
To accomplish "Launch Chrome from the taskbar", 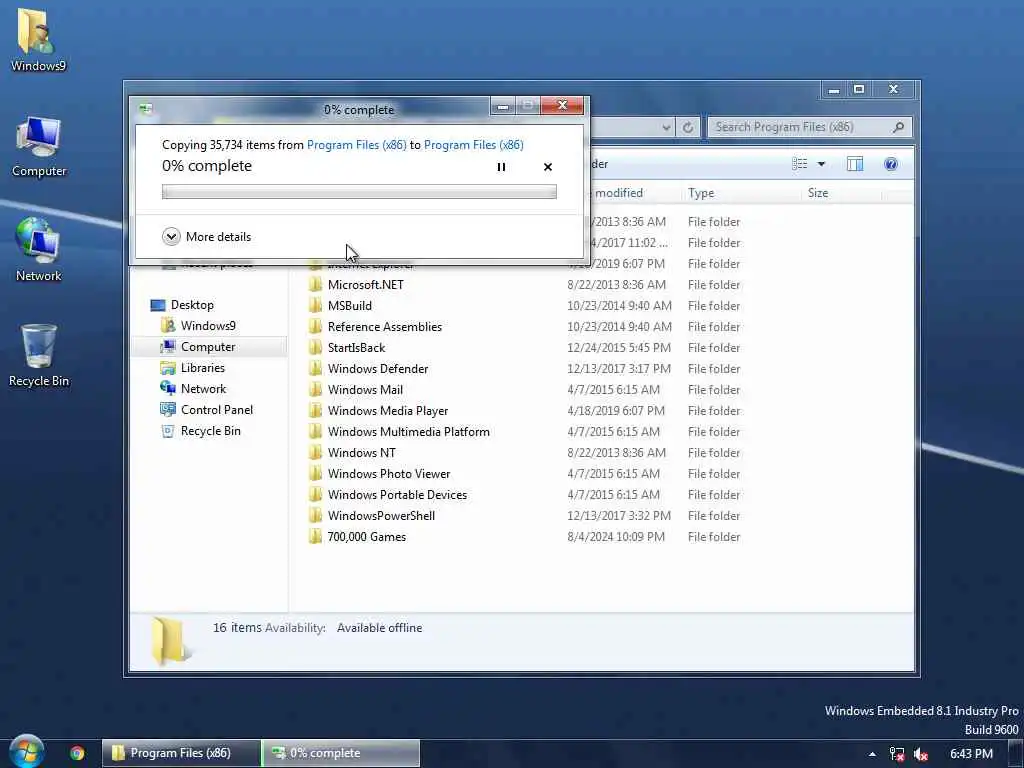I will coord(77,753).
